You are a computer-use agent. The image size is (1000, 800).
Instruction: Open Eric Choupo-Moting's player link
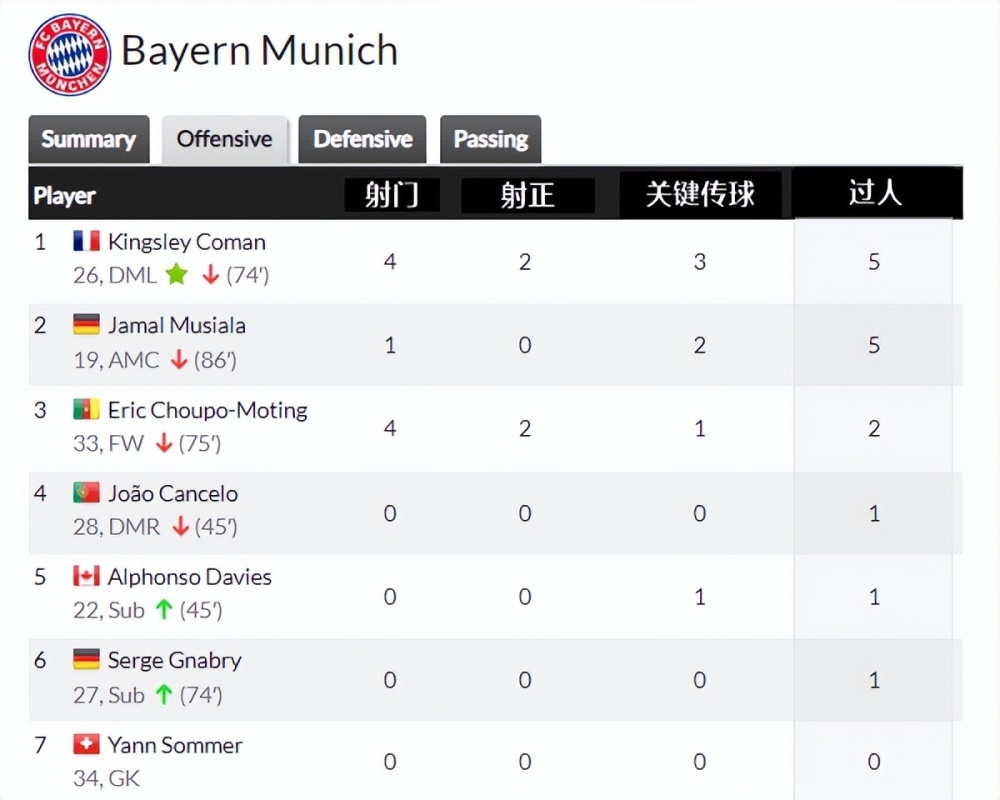pyautogui.click(x=208, y=410)
